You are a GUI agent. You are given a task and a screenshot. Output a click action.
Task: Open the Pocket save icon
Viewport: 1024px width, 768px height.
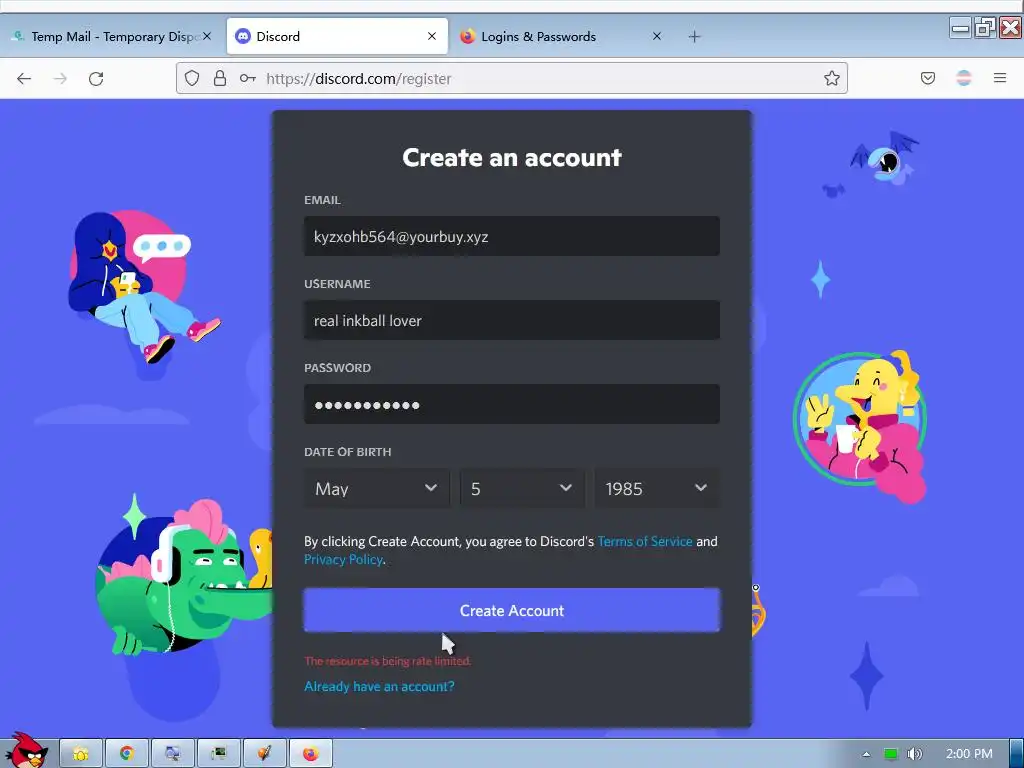click(927, 78)
